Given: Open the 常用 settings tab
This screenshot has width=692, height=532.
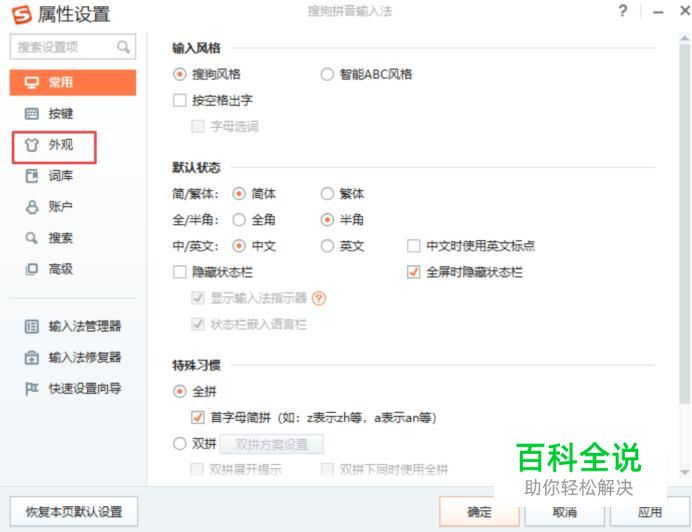Looking at the screenshot, I should click(x=73, y=83).
